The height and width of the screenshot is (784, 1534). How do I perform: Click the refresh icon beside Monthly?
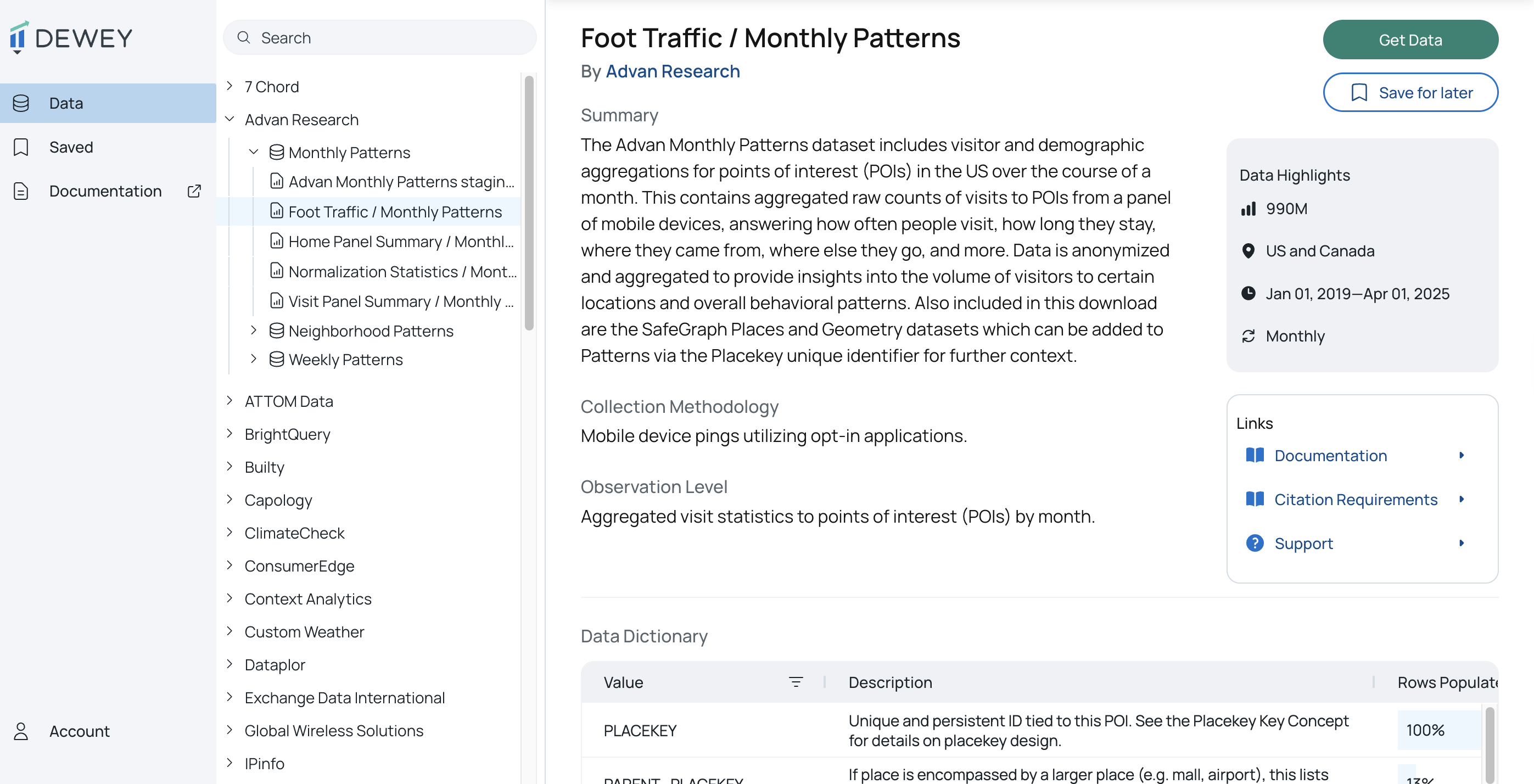1248,336
